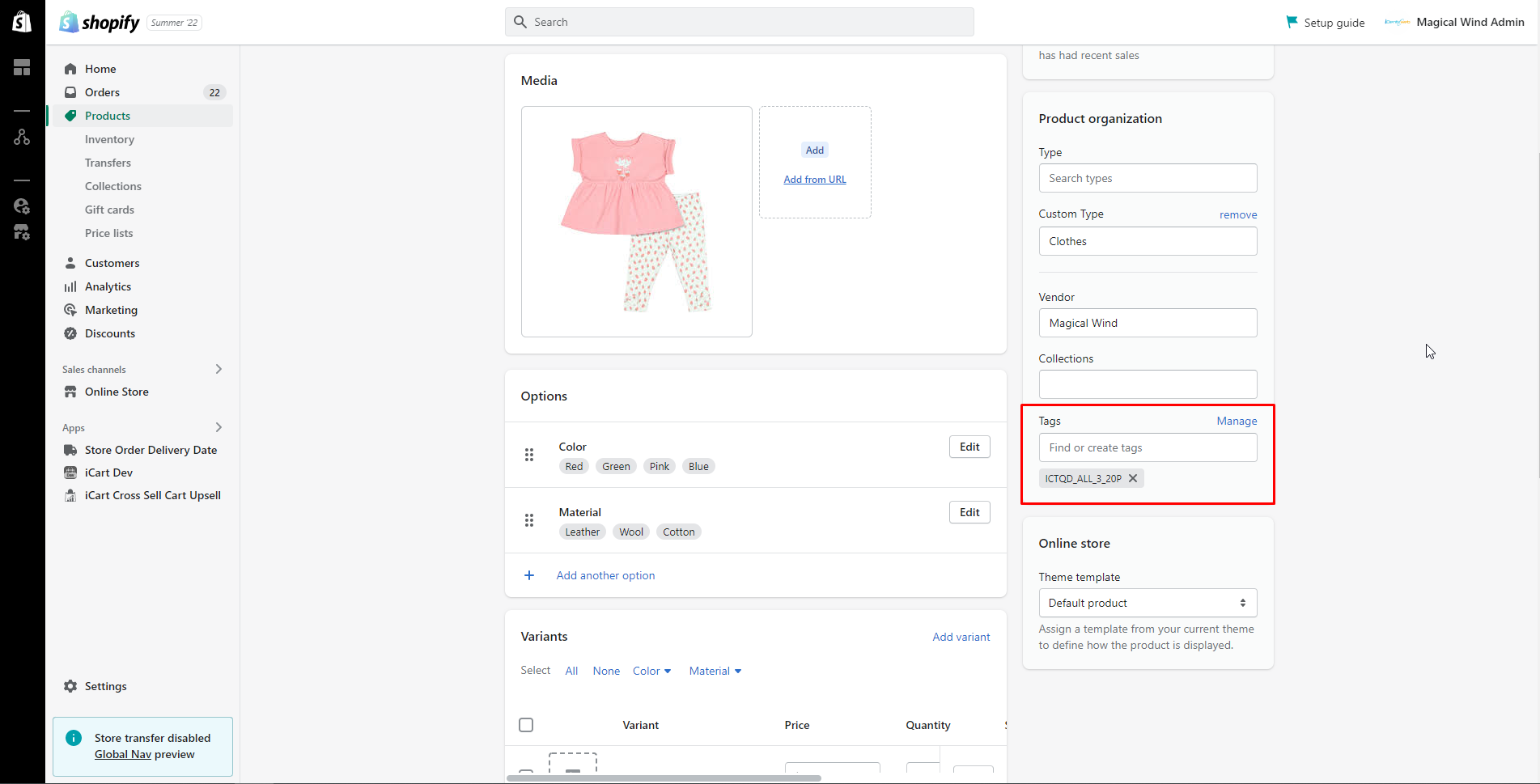Image resolution: width=1540 pixels, height=784 pixels.
Task: Click the info icon in store transfer notice
Action: [74, 738]
